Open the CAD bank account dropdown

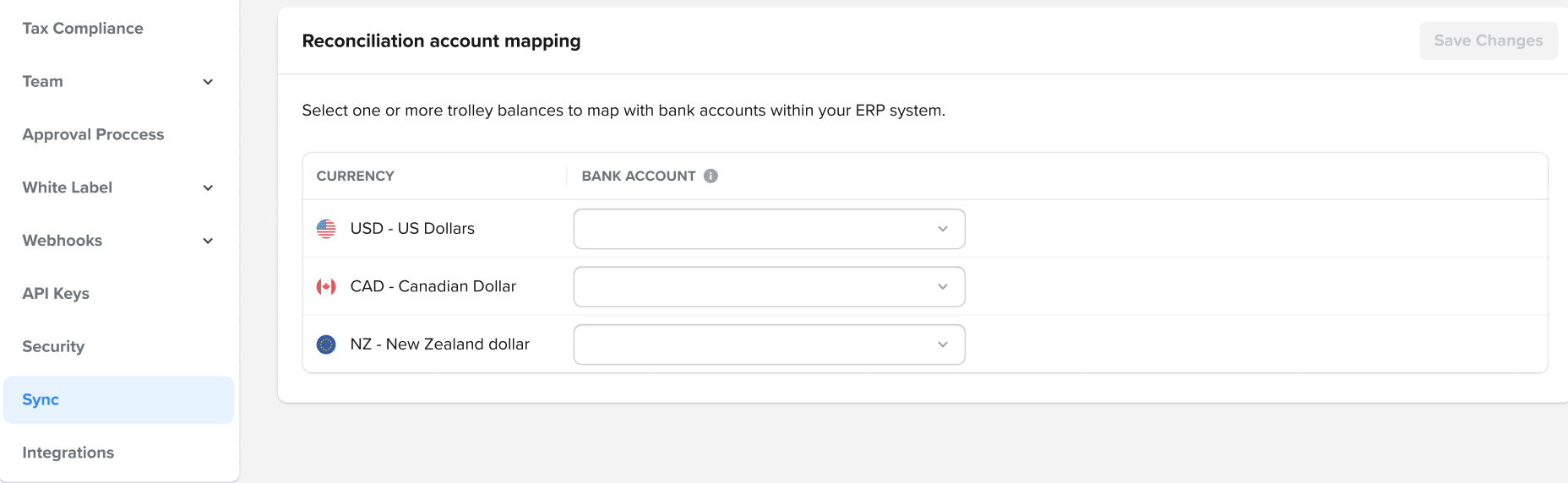769,287
